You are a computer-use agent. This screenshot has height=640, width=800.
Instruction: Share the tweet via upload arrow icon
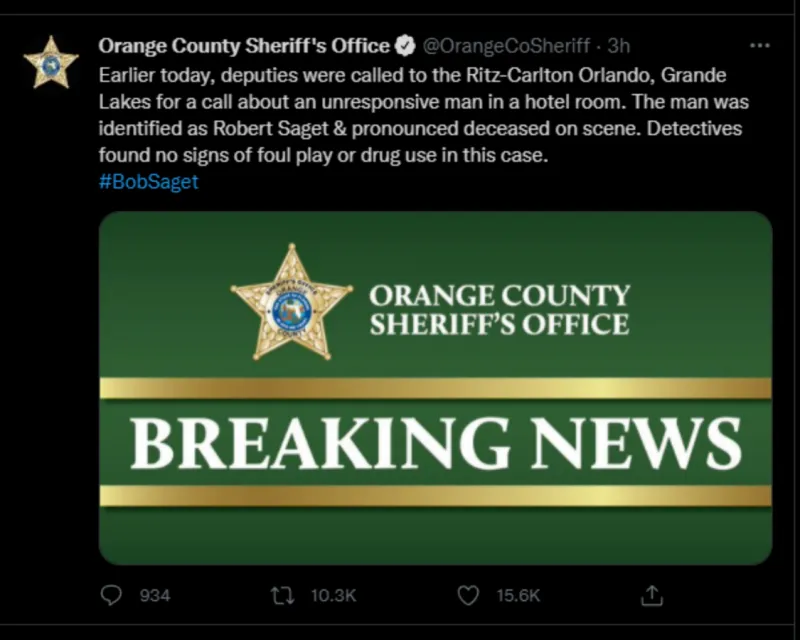652,595
